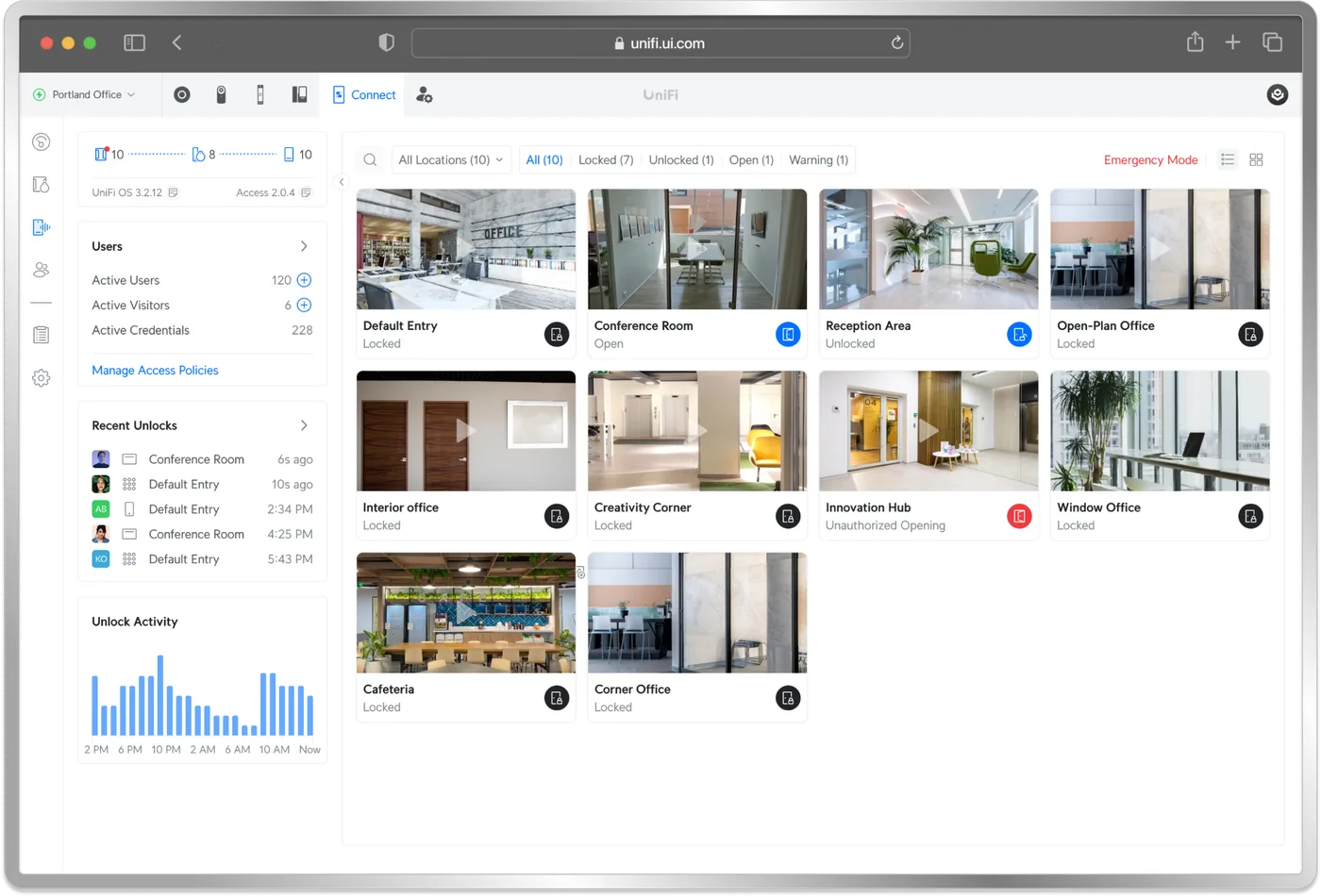
Task: Toggle the Cafeteria lock button
Action: (557, 698)
